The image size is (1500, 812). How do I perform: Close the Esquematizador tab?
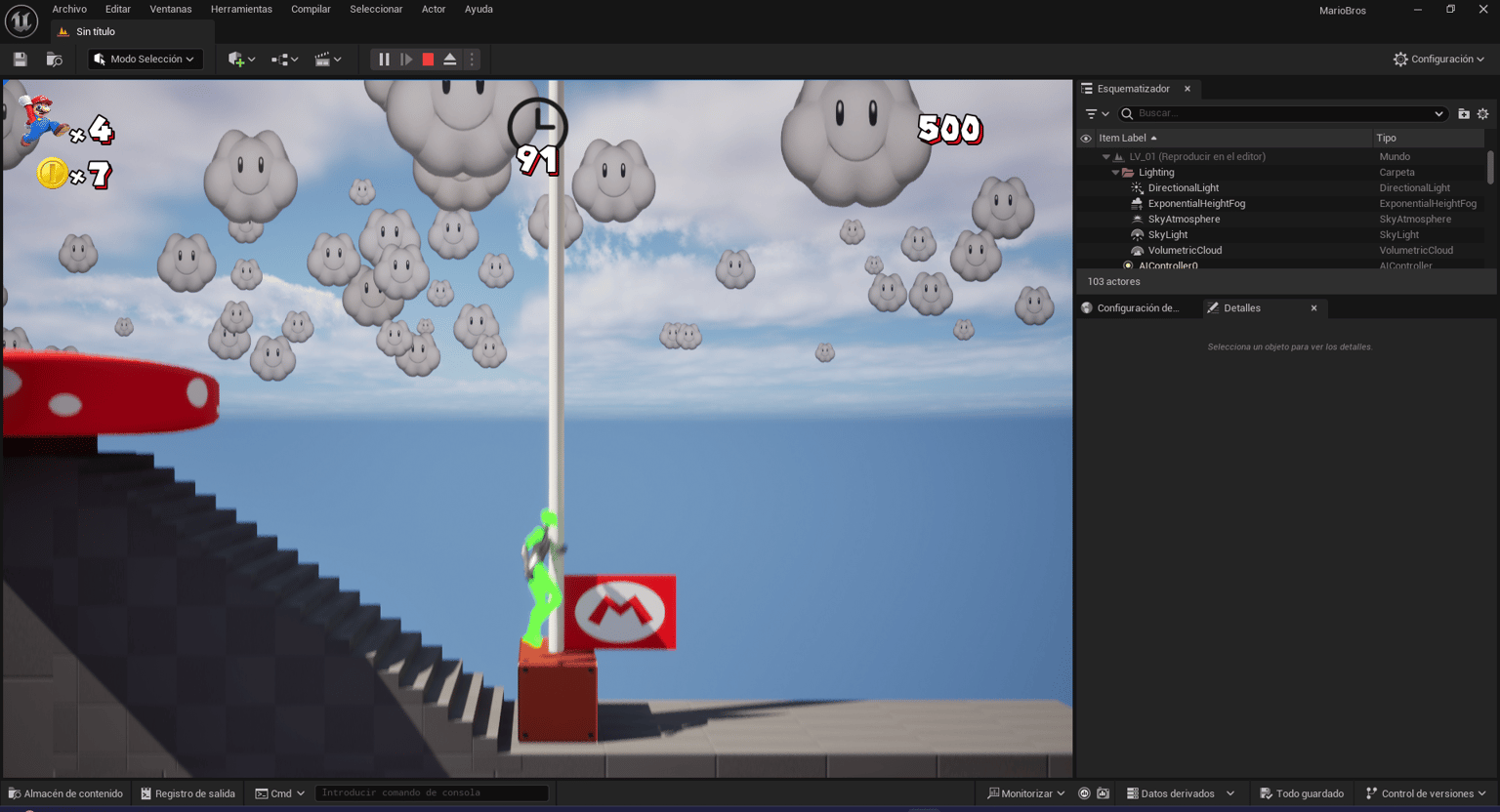[x=1187, y=89]
